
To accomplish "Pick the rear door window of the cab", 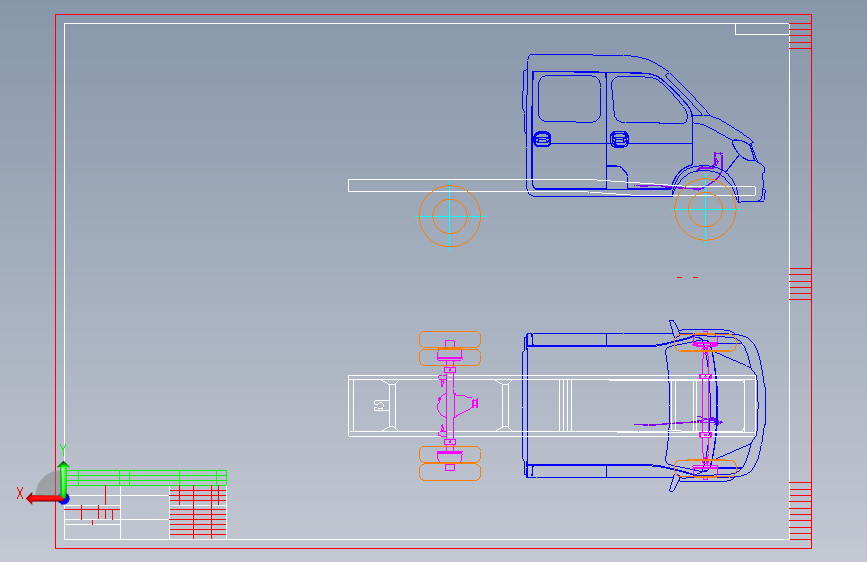I will [569, 98].
